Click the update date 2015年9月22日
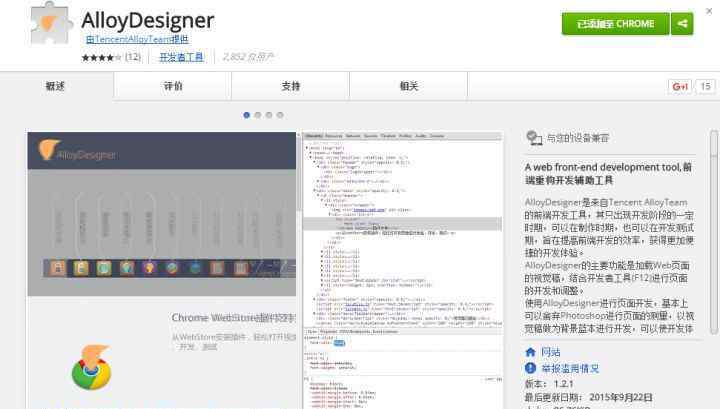Screen dimensions: 720x409 [x=620, y=397]
